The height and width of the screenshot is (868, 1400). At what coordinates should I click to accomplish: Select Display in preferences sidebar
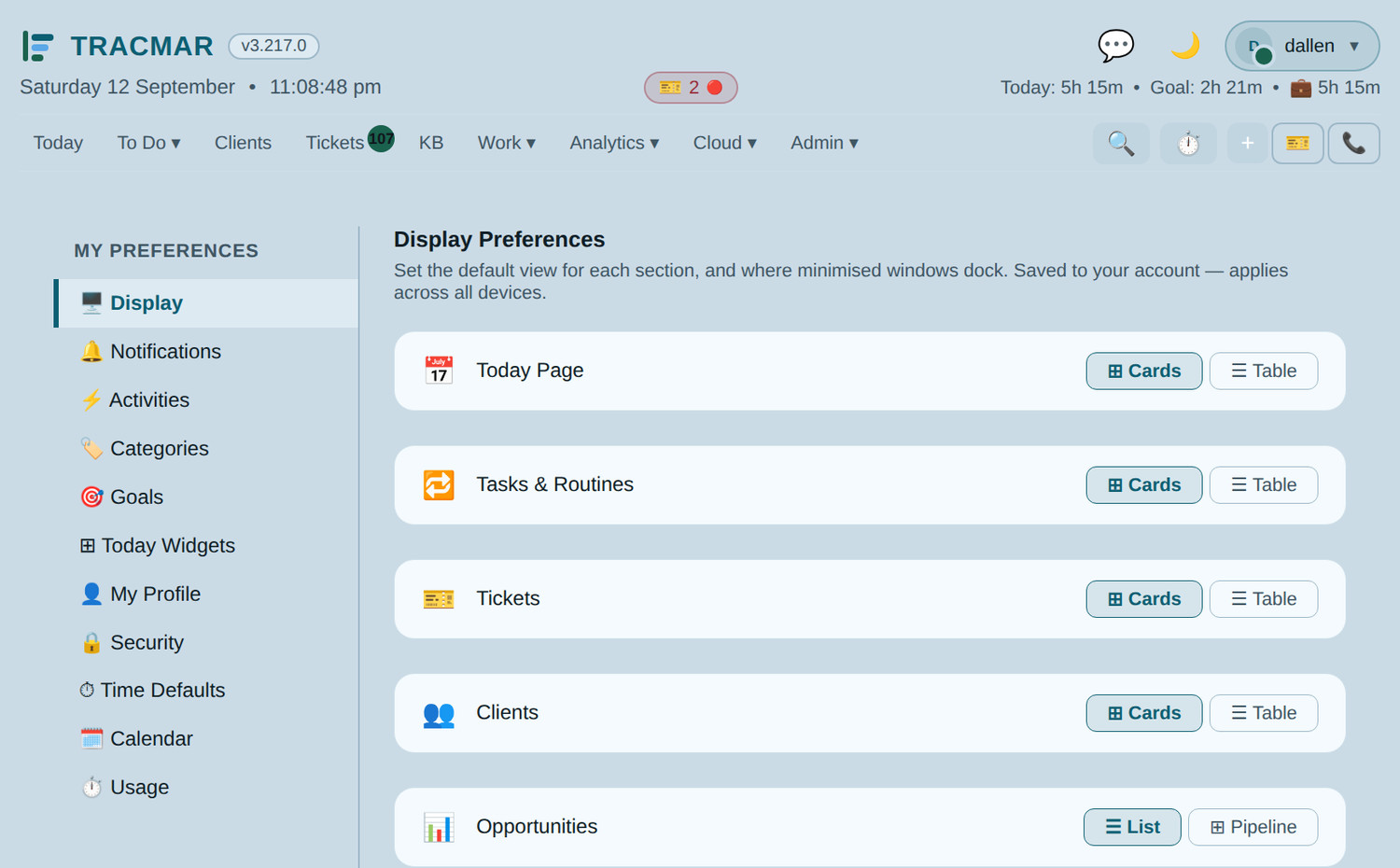pyautogui.click(x=206, y=303)
